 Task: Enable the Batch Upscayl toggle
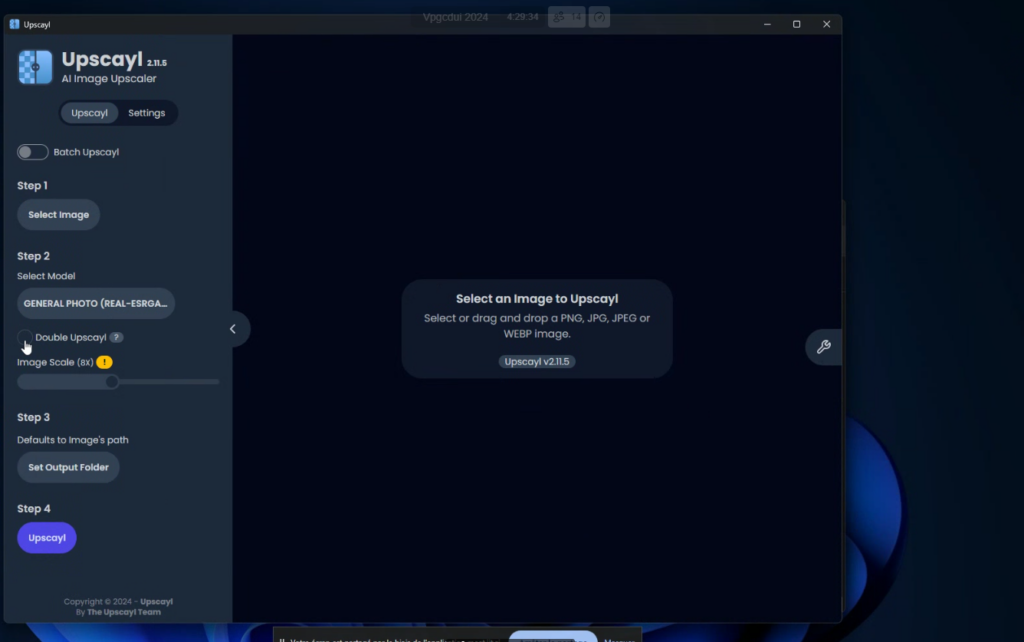[33, 152]
